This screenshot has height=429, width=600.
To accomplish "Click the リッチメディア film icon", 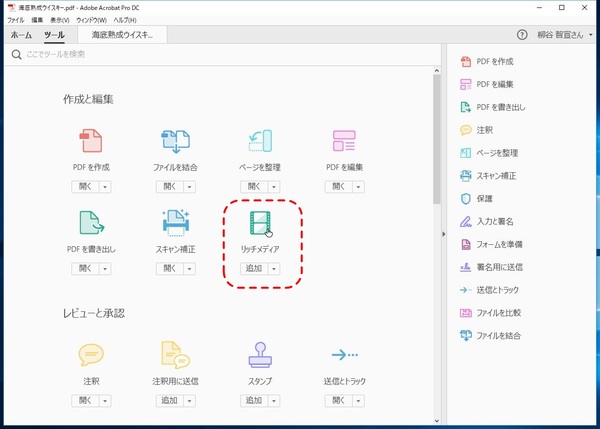I will 260,223.
